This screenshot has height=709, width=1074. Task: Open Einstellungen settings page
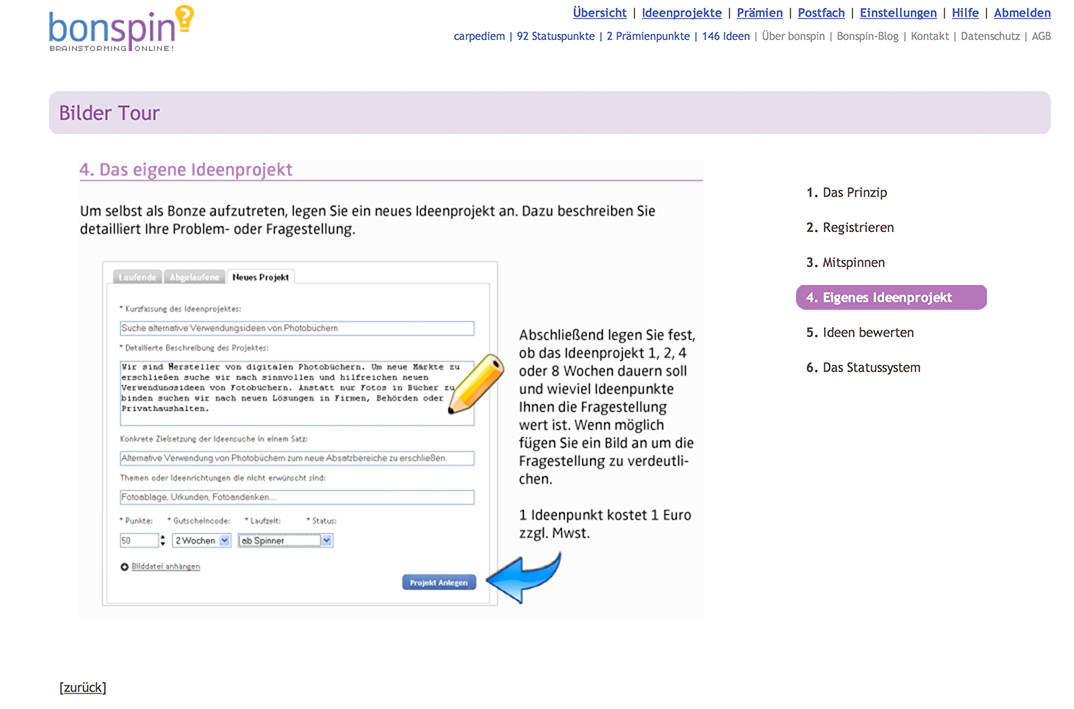coord(898,13)
